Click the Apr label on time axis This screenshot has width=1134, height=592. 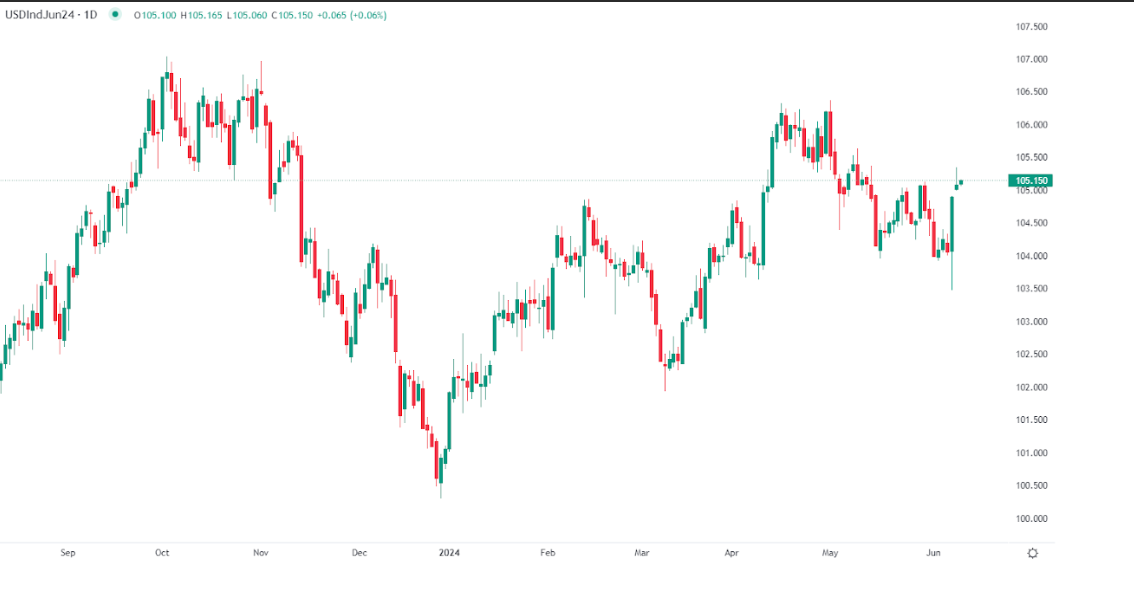click(x=732, y=552)
